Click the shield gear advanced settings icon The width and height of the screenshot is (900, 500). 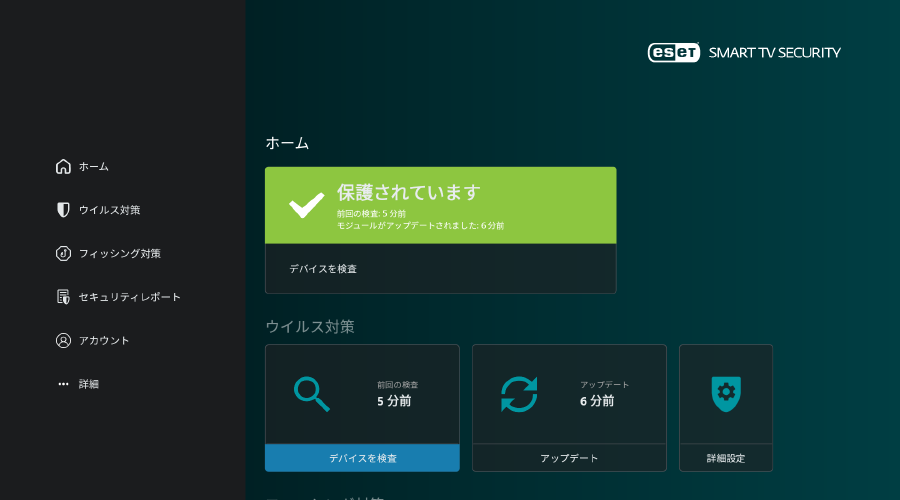point(726,394)
